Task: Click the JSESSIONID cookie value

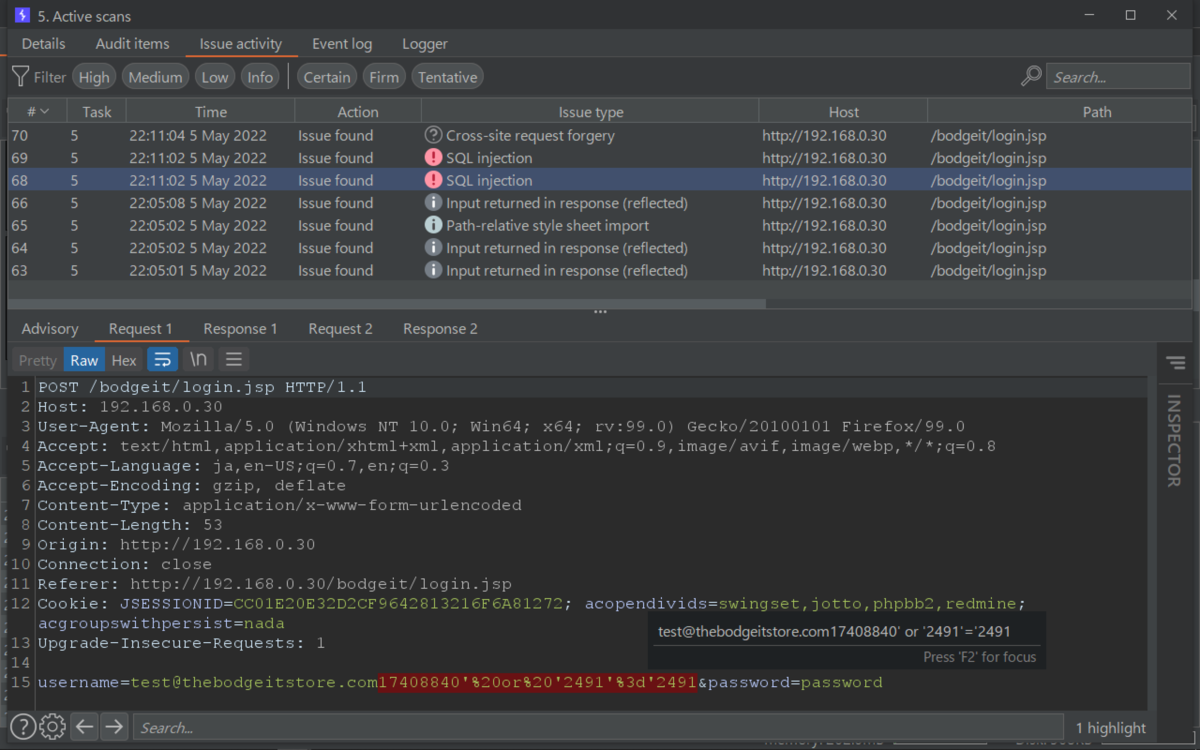Action: [x=398, y=604]
